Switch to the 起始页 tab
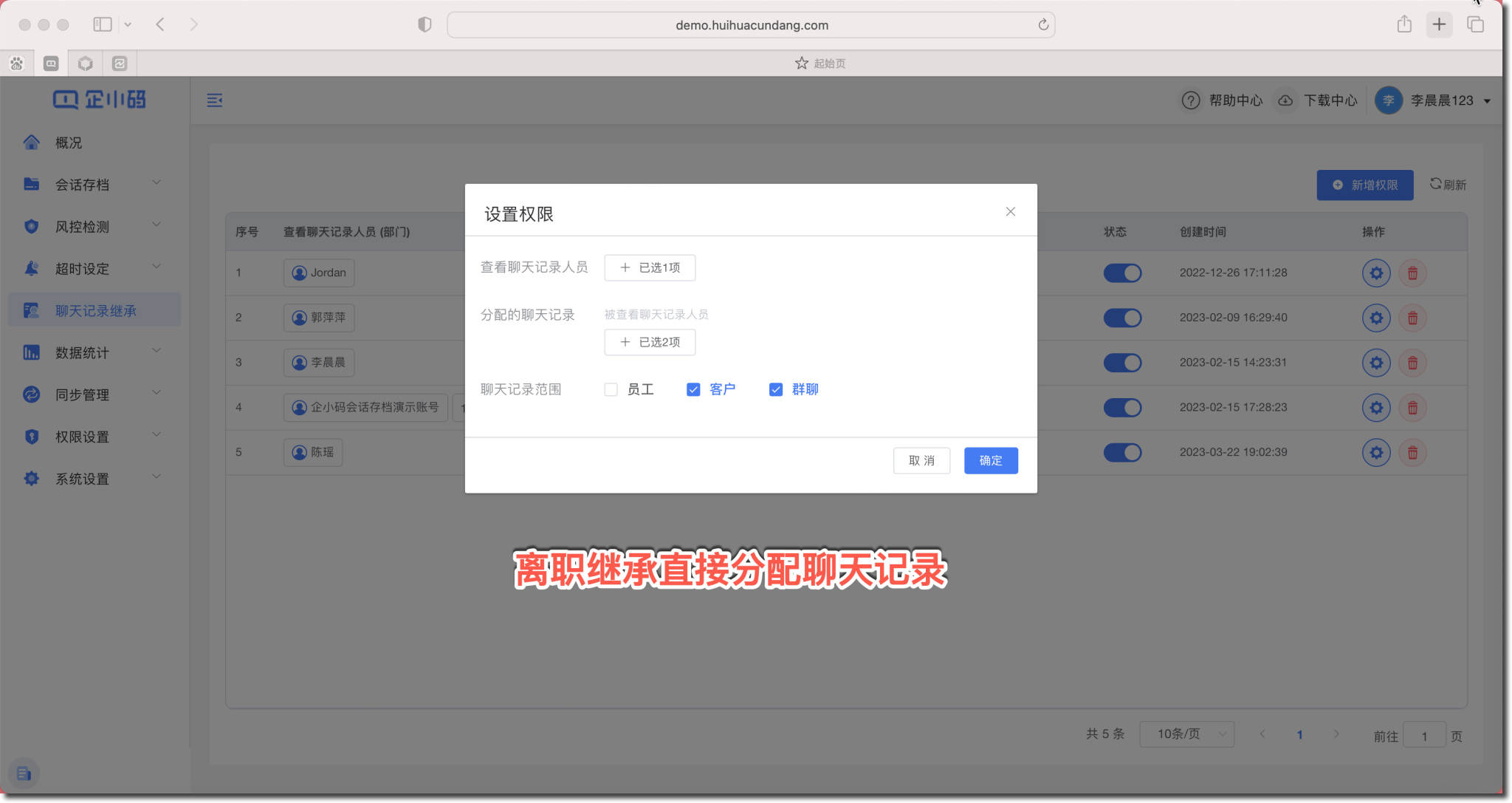1512x803 pixels. pyautogui.click(x=820, y=64)
